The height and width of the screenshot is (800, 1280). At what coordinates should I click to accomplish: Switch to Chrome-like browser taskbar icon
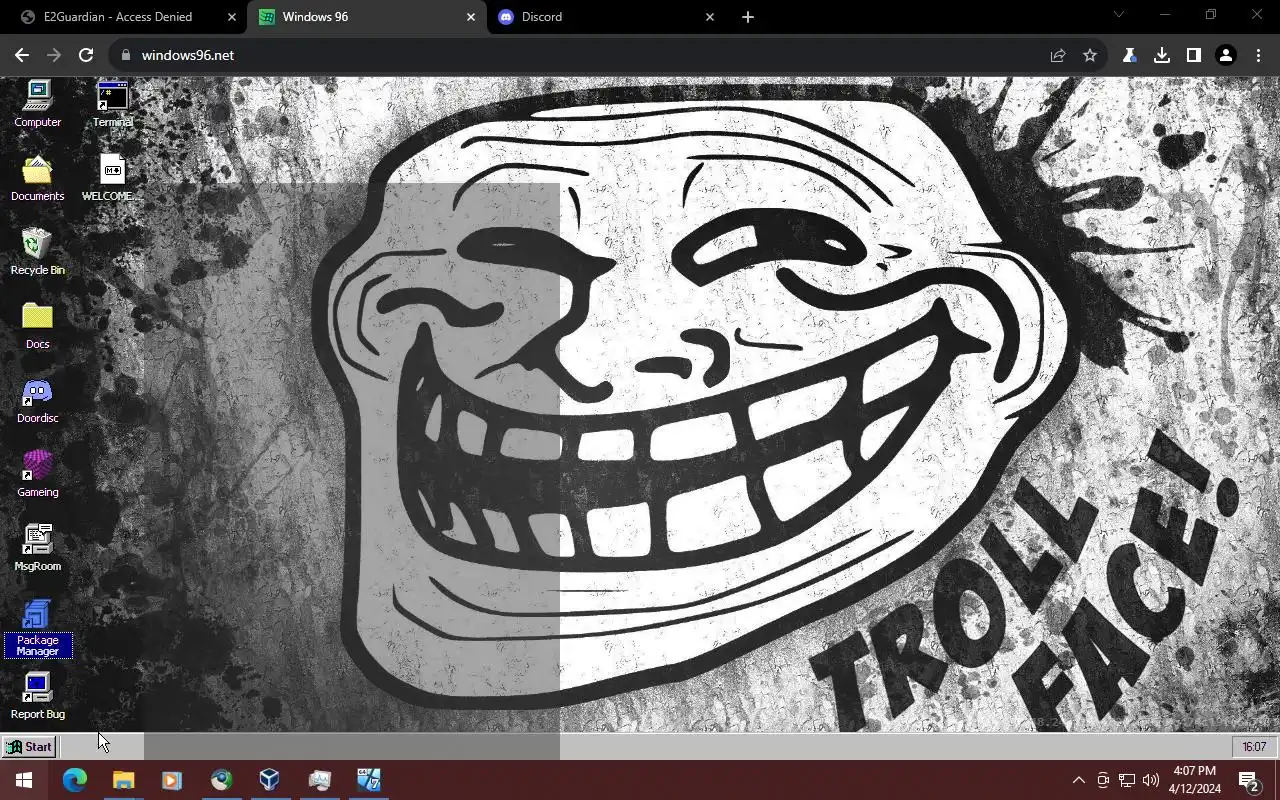221,780
